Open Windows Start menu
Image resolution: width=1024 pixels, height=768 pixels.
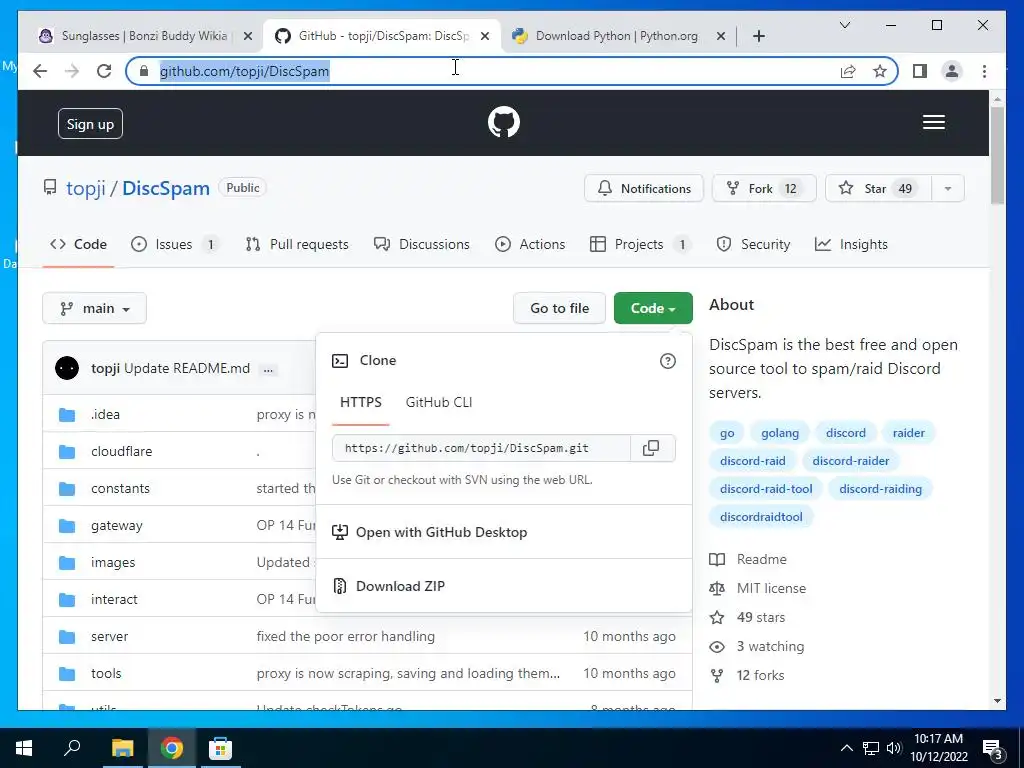(x=24, y=748)
